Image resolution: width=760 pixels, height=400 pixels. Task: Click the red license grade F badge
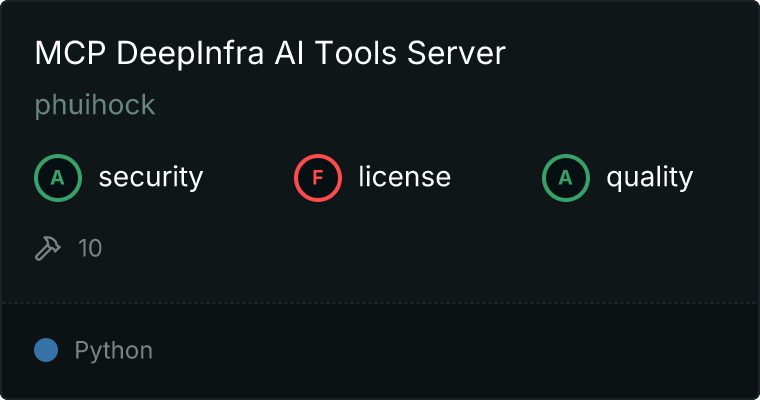(318, 178)
